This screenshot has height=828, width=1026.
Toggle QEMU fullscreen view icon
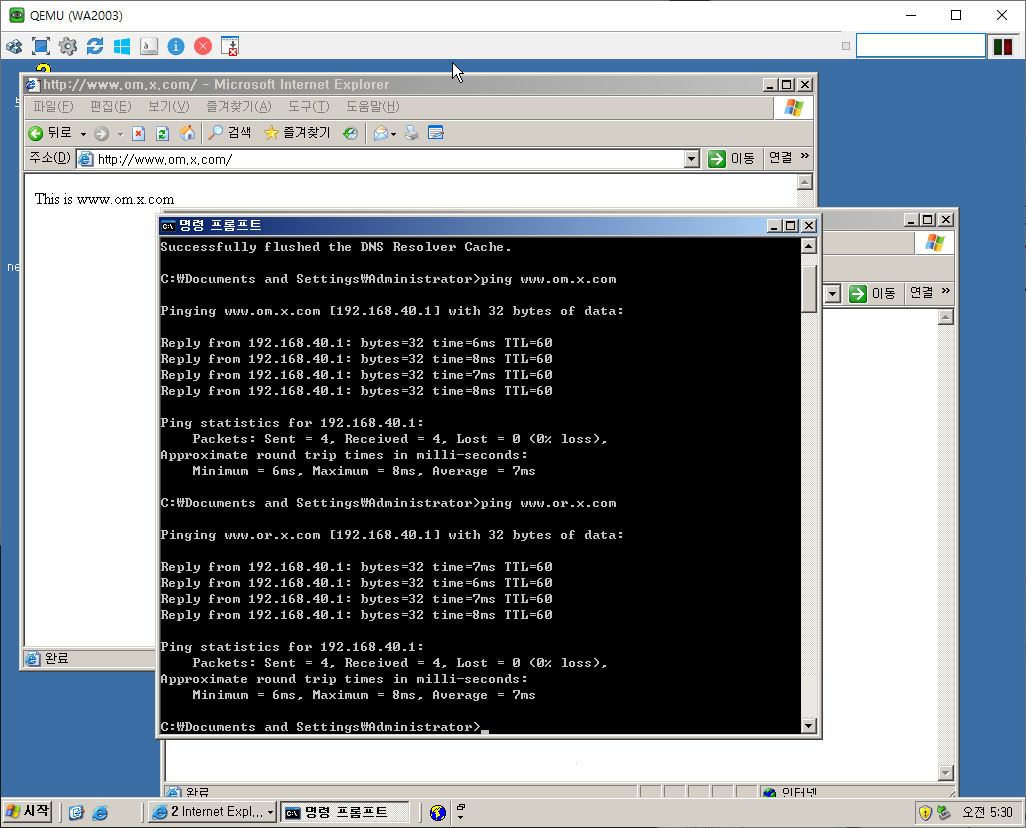(41, 46)
